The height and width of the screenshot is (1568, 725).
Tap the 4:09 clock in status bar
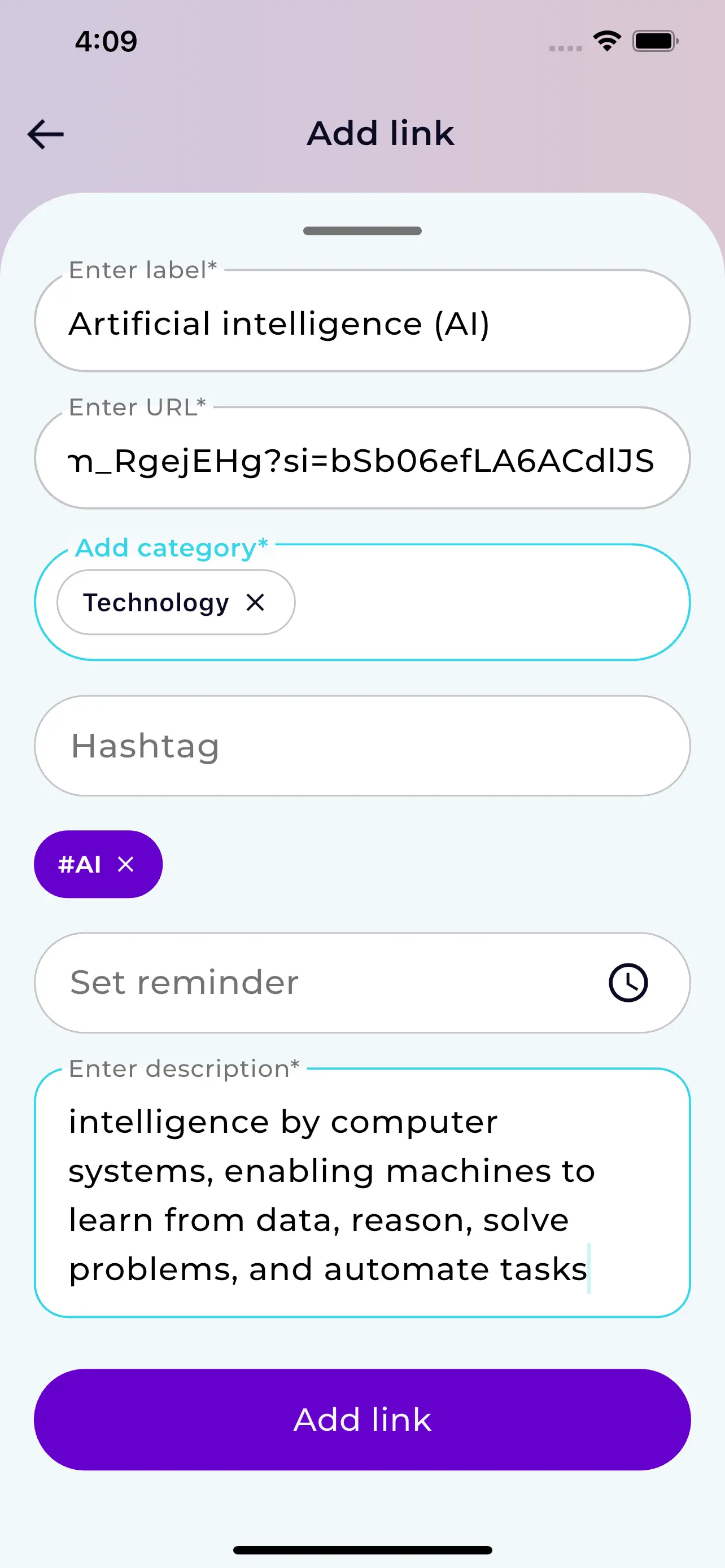click(x=106, y=41)
